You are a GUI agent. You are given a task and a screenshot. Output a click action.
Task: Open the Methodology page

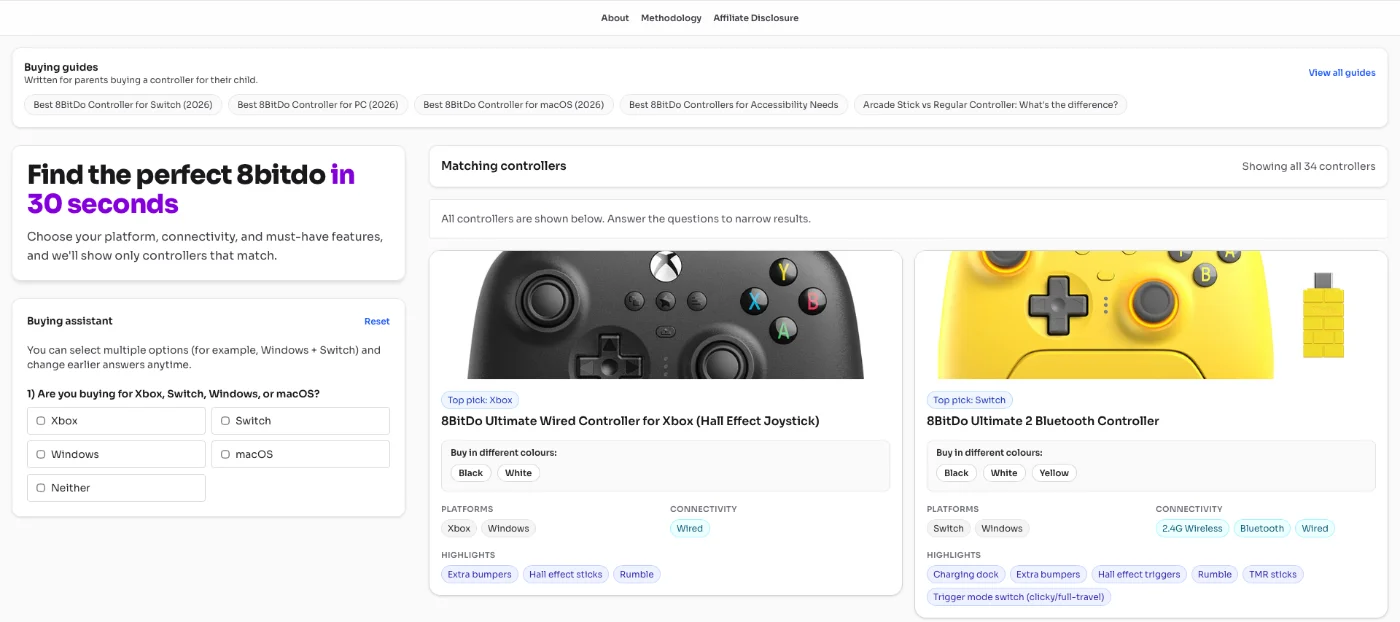point(671,18)
